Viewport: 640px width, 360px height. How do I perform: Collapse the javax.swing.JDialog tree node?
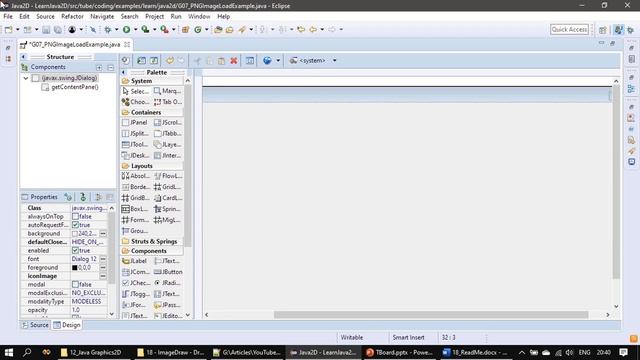26,78
